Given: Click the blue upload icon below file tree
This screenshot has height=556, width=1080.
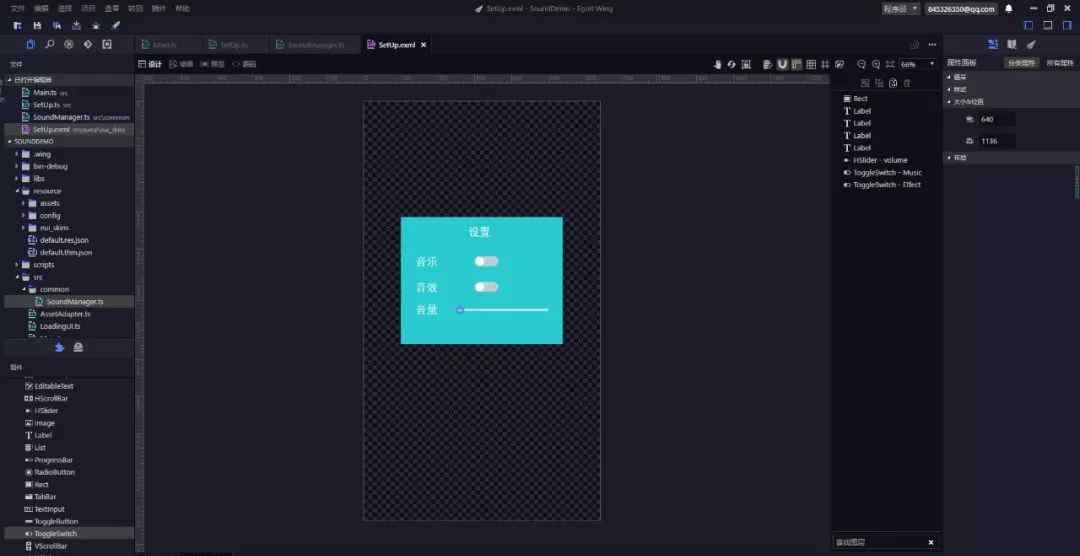Looking at the screenshot, I should pyautogui.click(x=59, y=347).
